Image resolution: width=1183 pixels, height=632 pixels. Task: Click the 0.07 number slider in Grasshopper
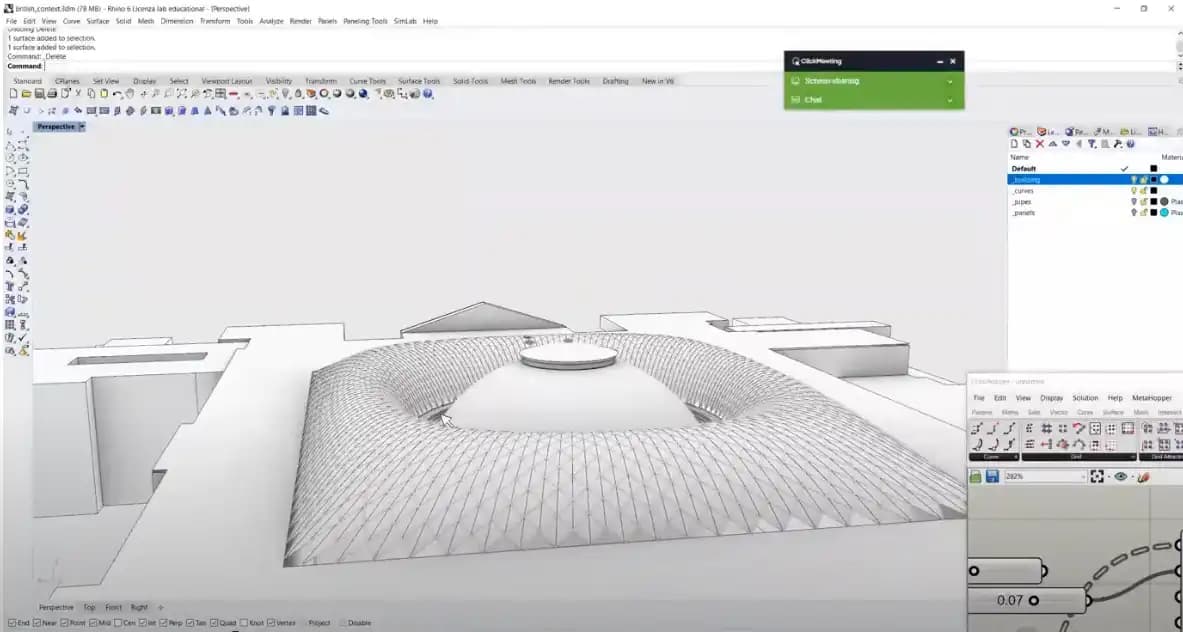click(x=1028, y=600)
